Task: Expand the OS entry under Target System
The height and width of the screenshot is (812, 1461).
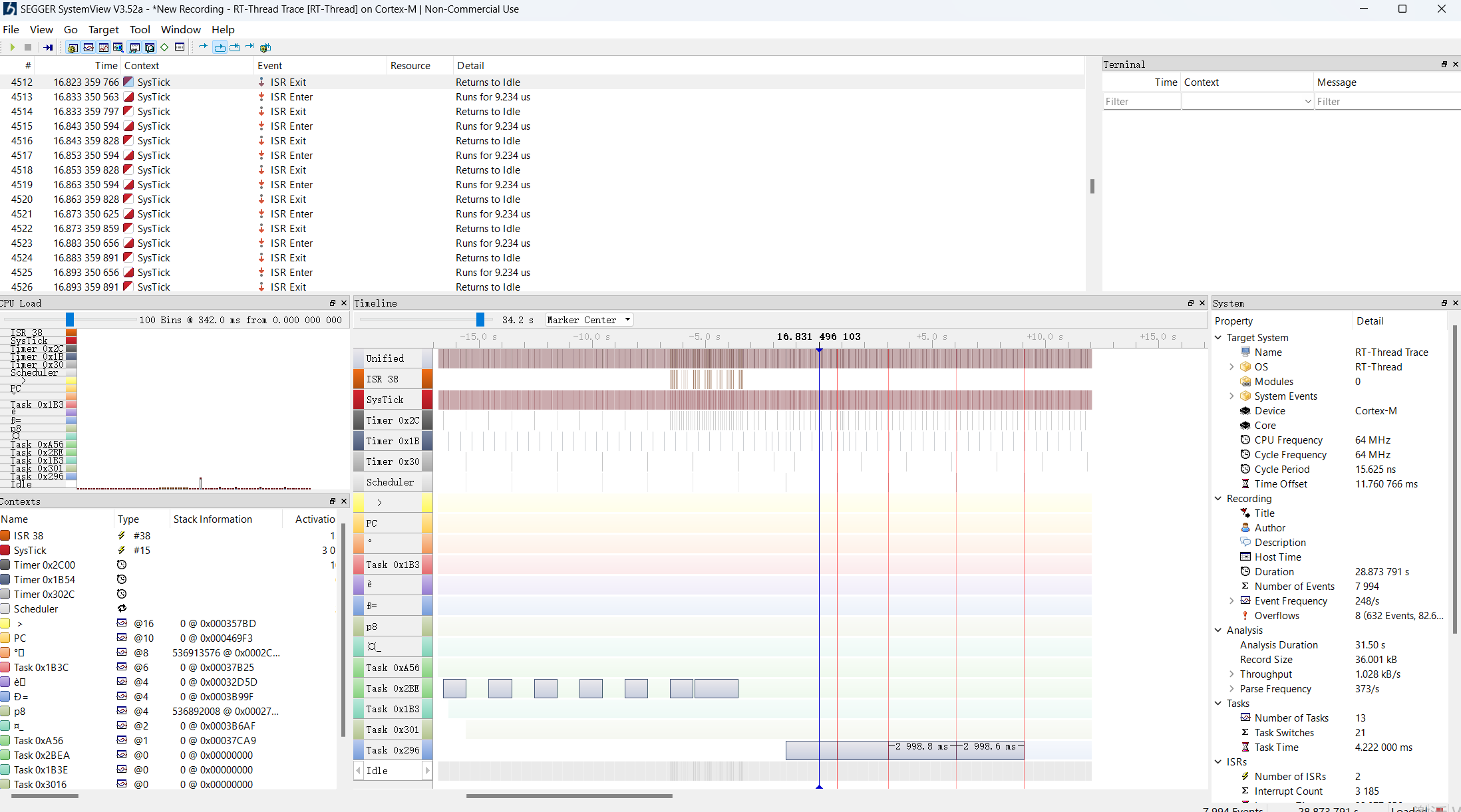Action: point(1231,366)
